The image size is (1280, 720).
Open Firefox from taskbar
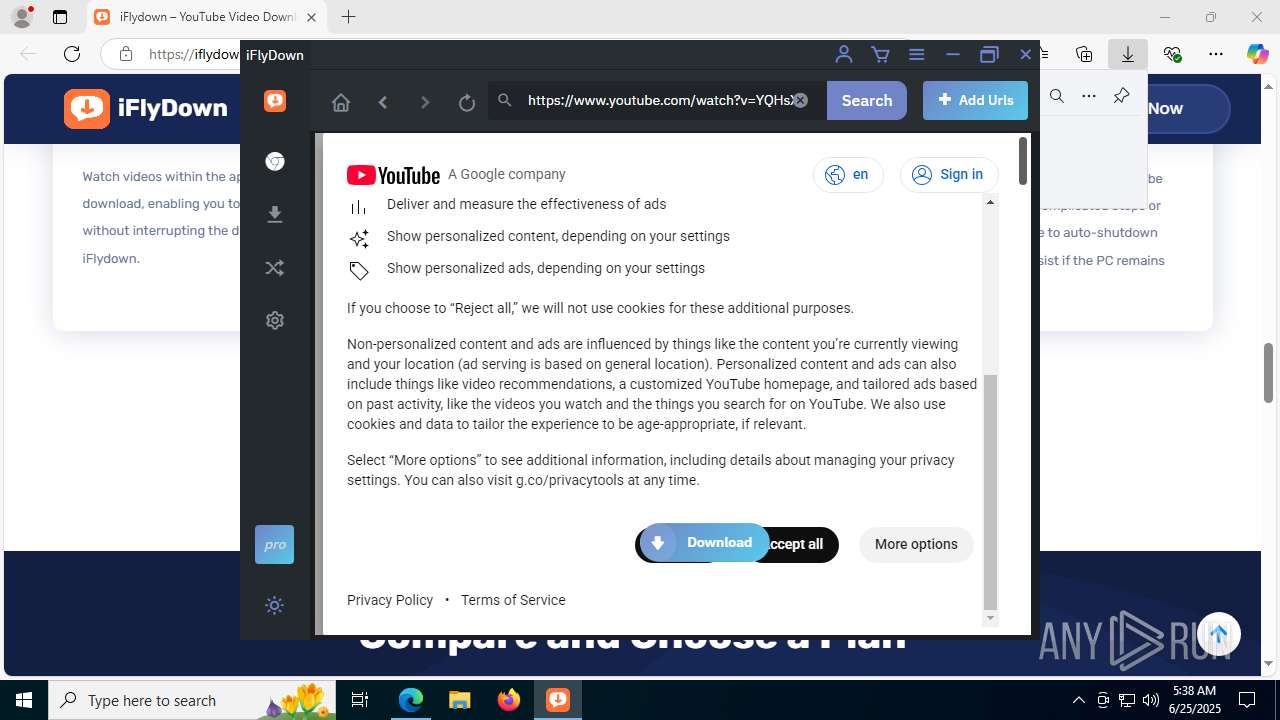click(508, 700)
